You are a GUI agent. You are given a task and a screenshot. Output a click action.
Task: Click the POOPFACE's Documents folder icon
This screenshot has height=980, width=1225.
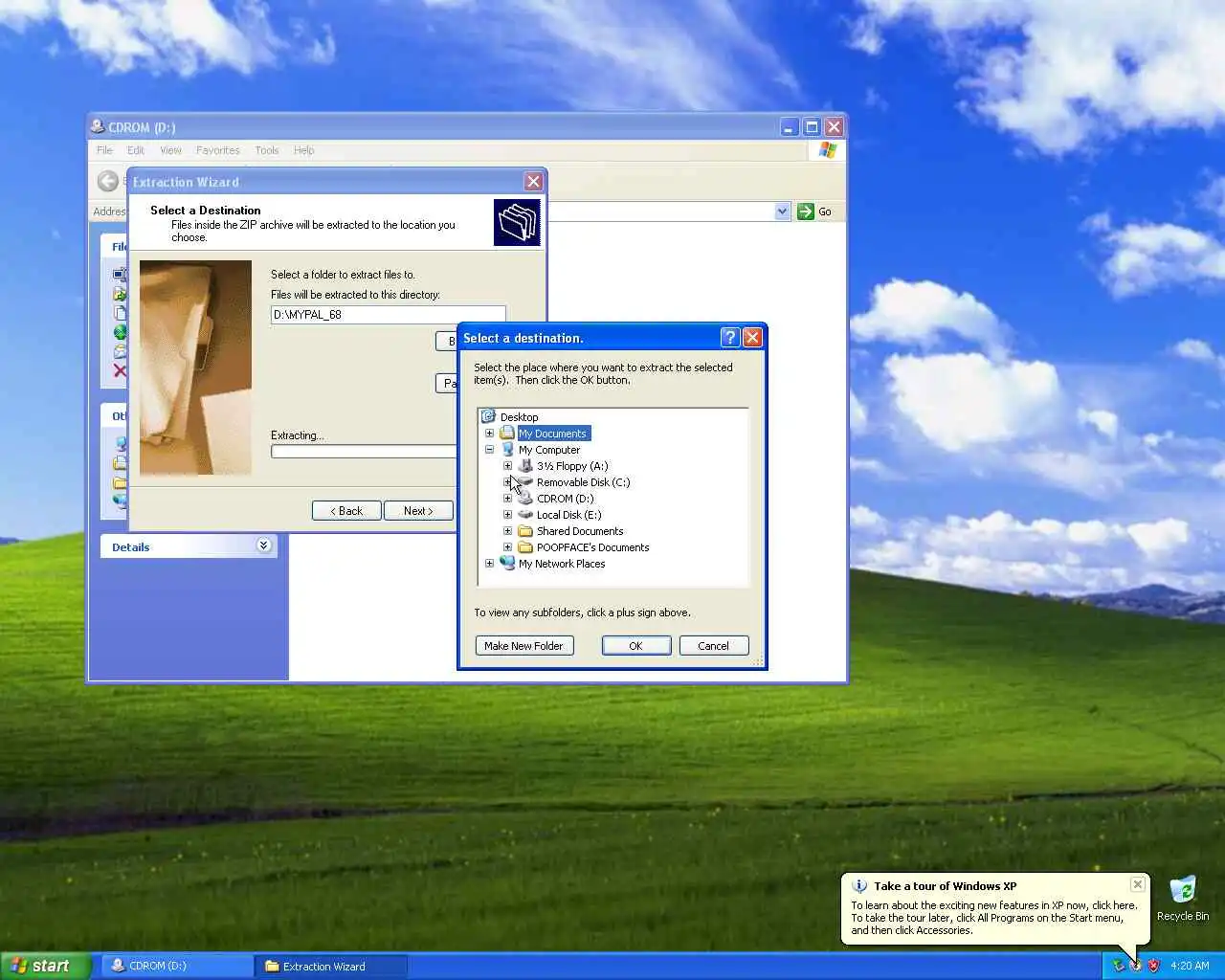[x=525, y=546]
